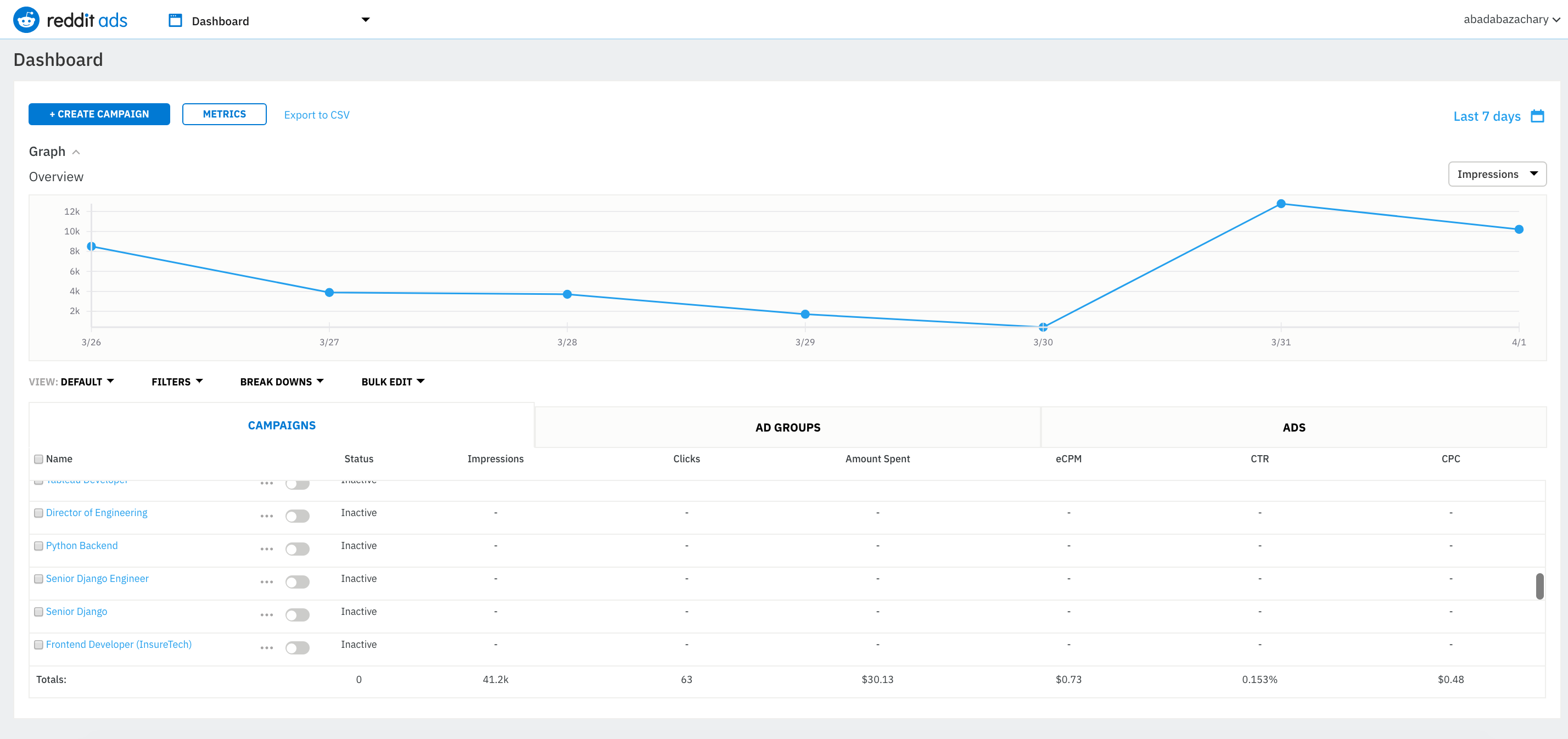Viewport: 1568px width, 739px height.
Task: Toggle on the Python Backend campaign
Action: coord(298,549)
